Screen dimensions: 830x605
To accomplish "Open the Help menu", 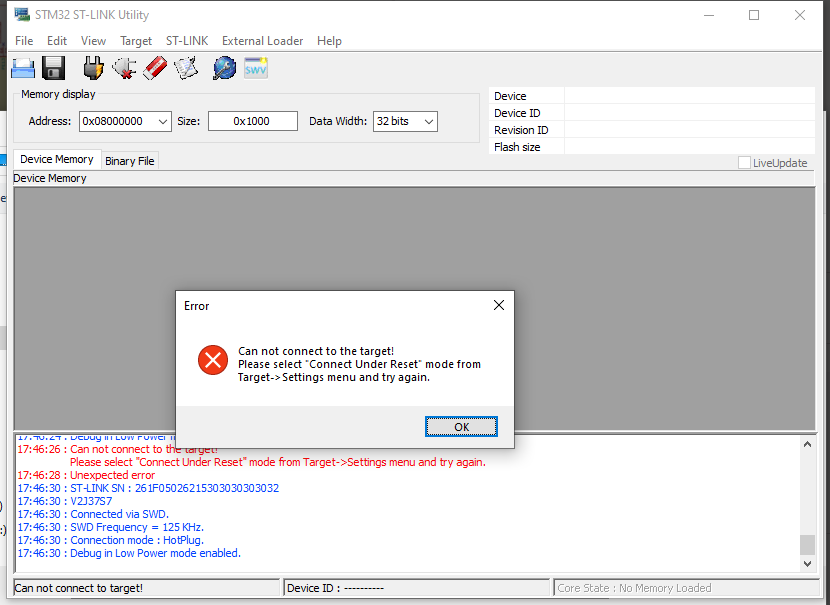I will click(329, 41).
